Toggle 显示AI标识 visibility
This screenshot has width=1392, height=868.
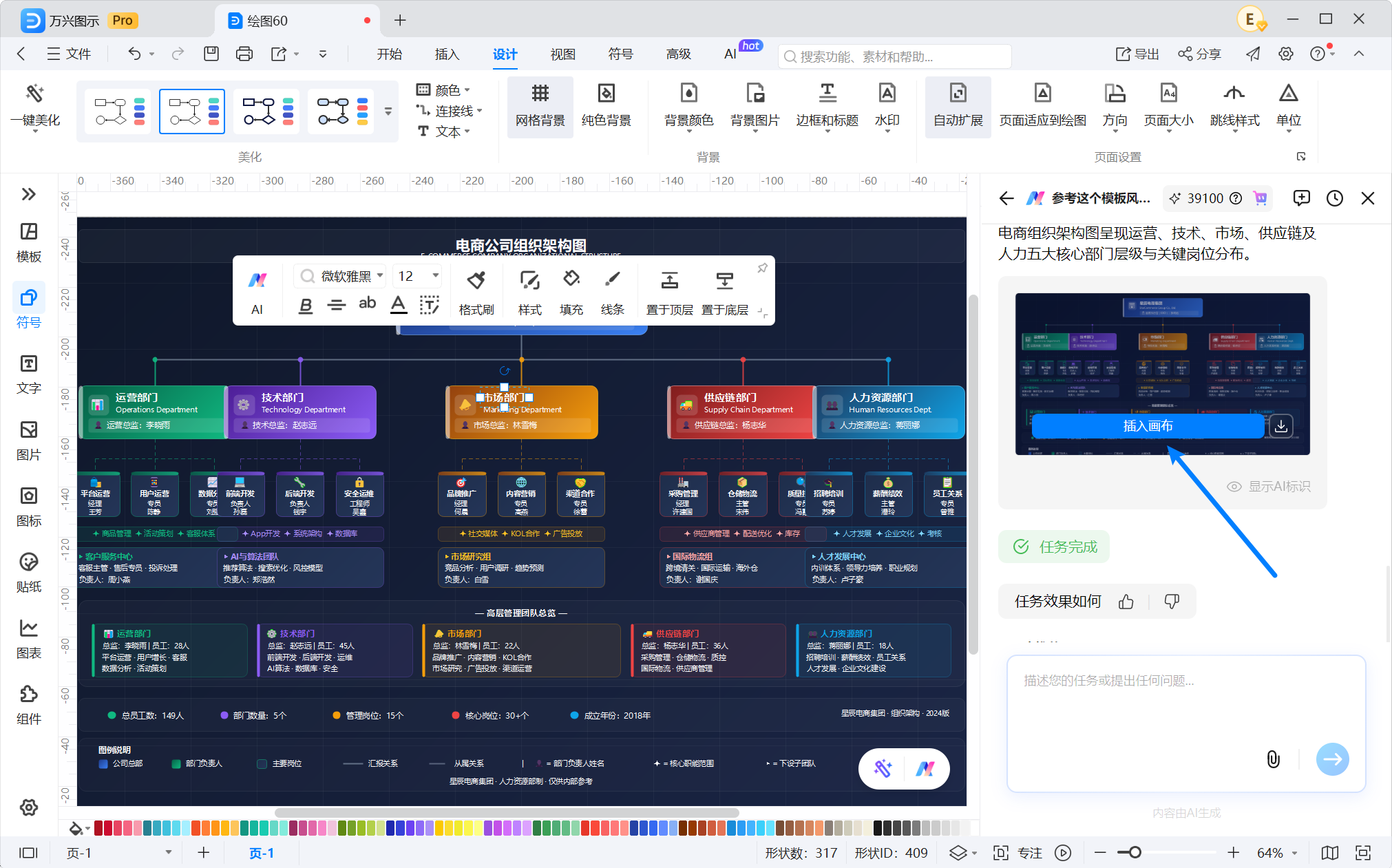pyautogui.click(x=1268, y=487)
